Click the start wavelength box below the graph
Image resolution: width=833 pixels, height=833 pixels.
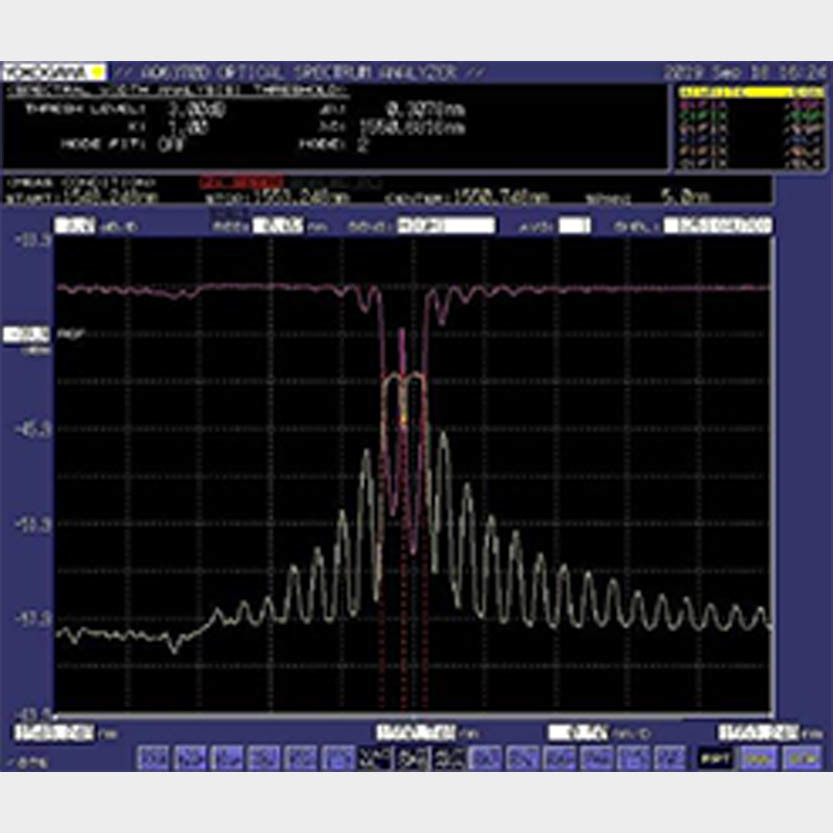click(x=55, y=732)
